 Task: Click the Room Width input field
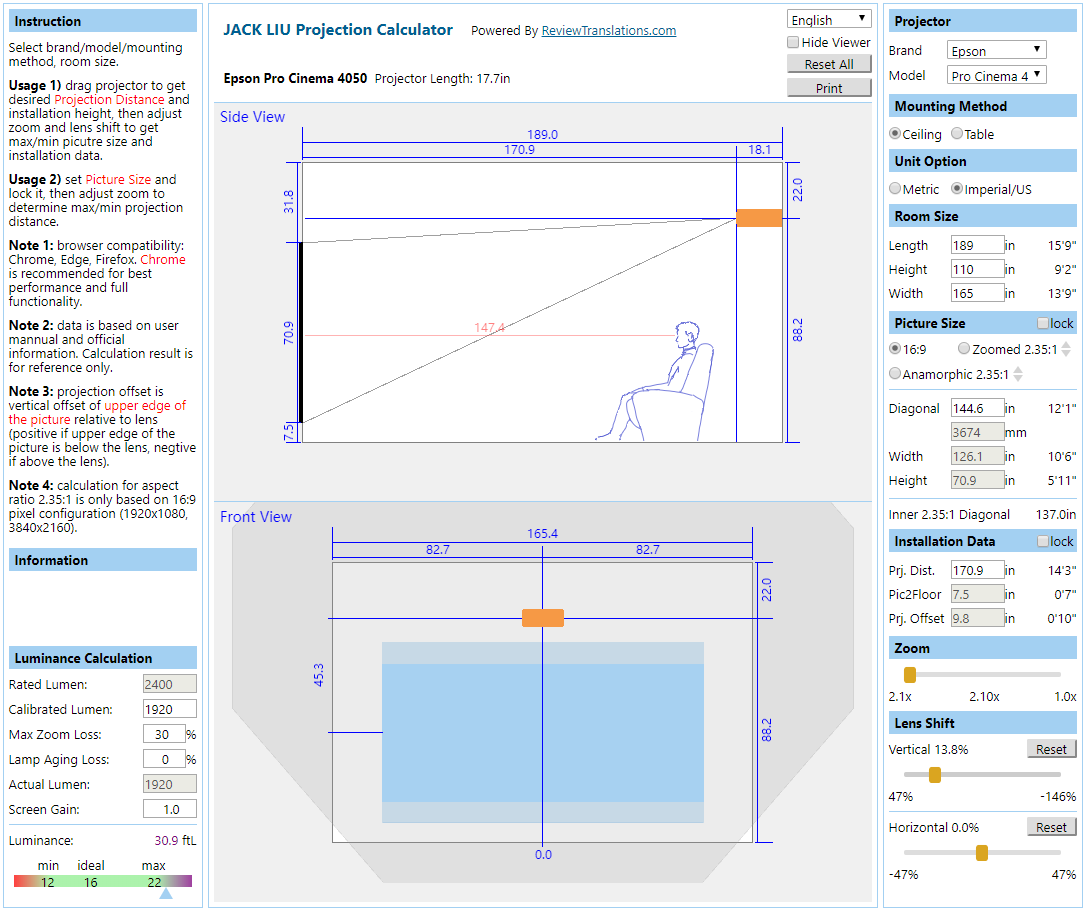tap(977, 294)
